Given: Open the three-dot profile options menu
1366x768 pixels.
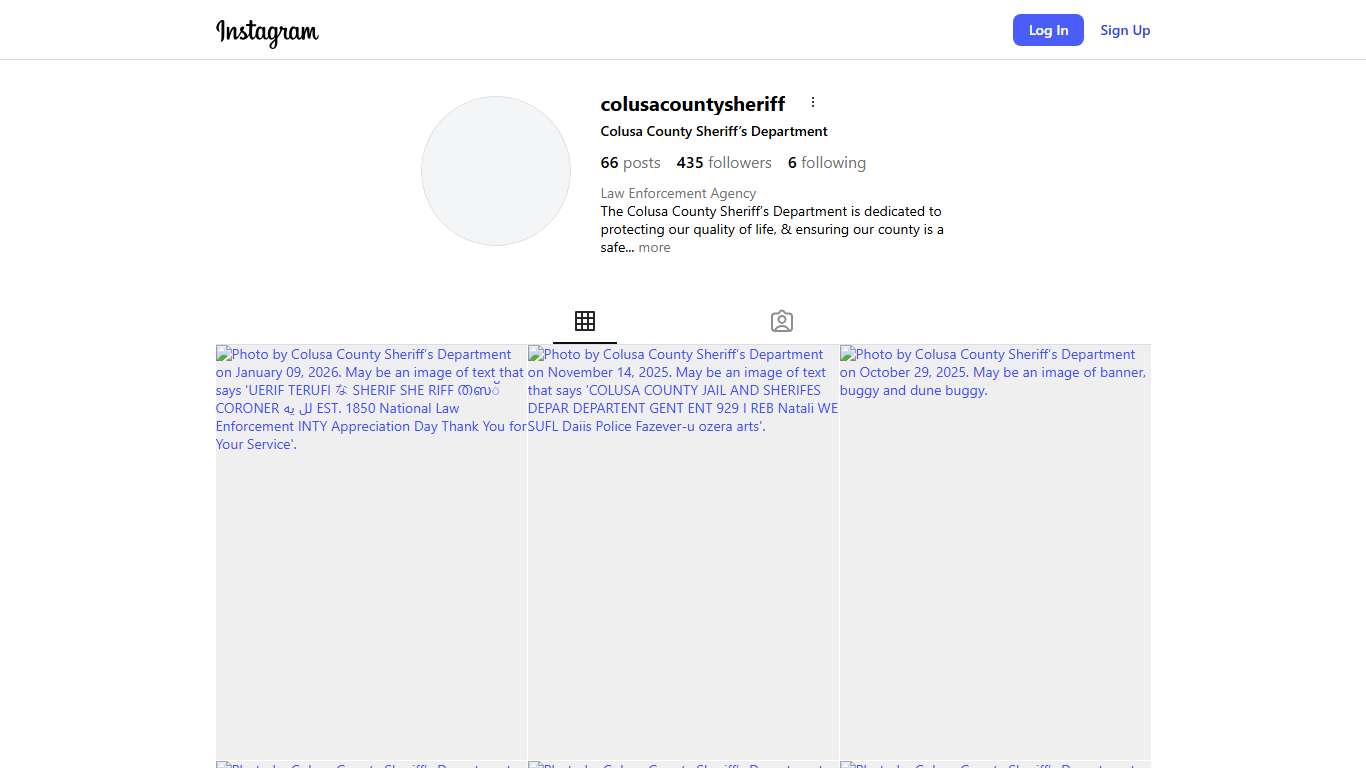Looking at the screenshot, I should (x=813, y=102).
